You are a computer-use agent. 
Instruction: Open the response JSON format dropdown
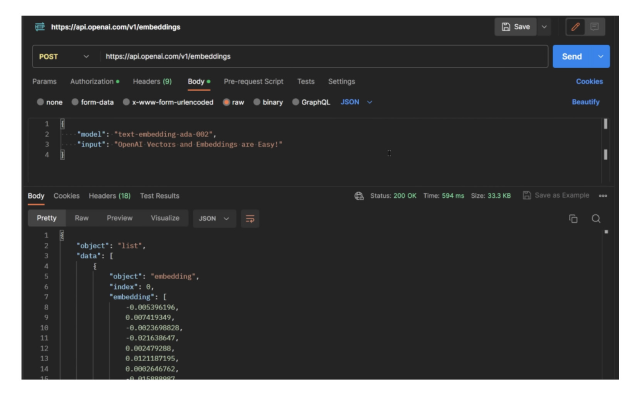tap(214, 219)
